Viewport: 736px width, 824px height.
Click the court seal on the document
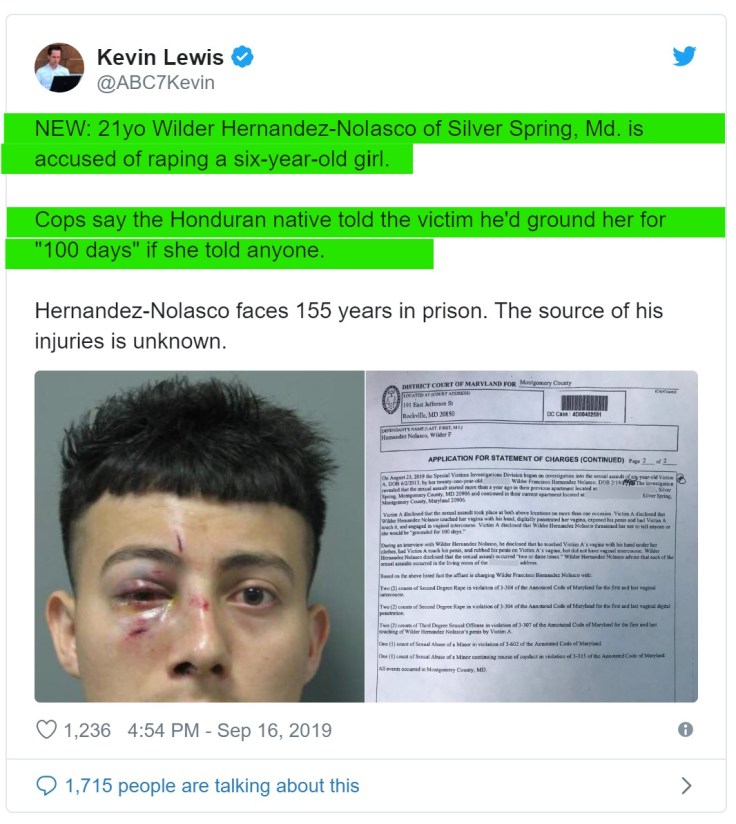point(391,400)
